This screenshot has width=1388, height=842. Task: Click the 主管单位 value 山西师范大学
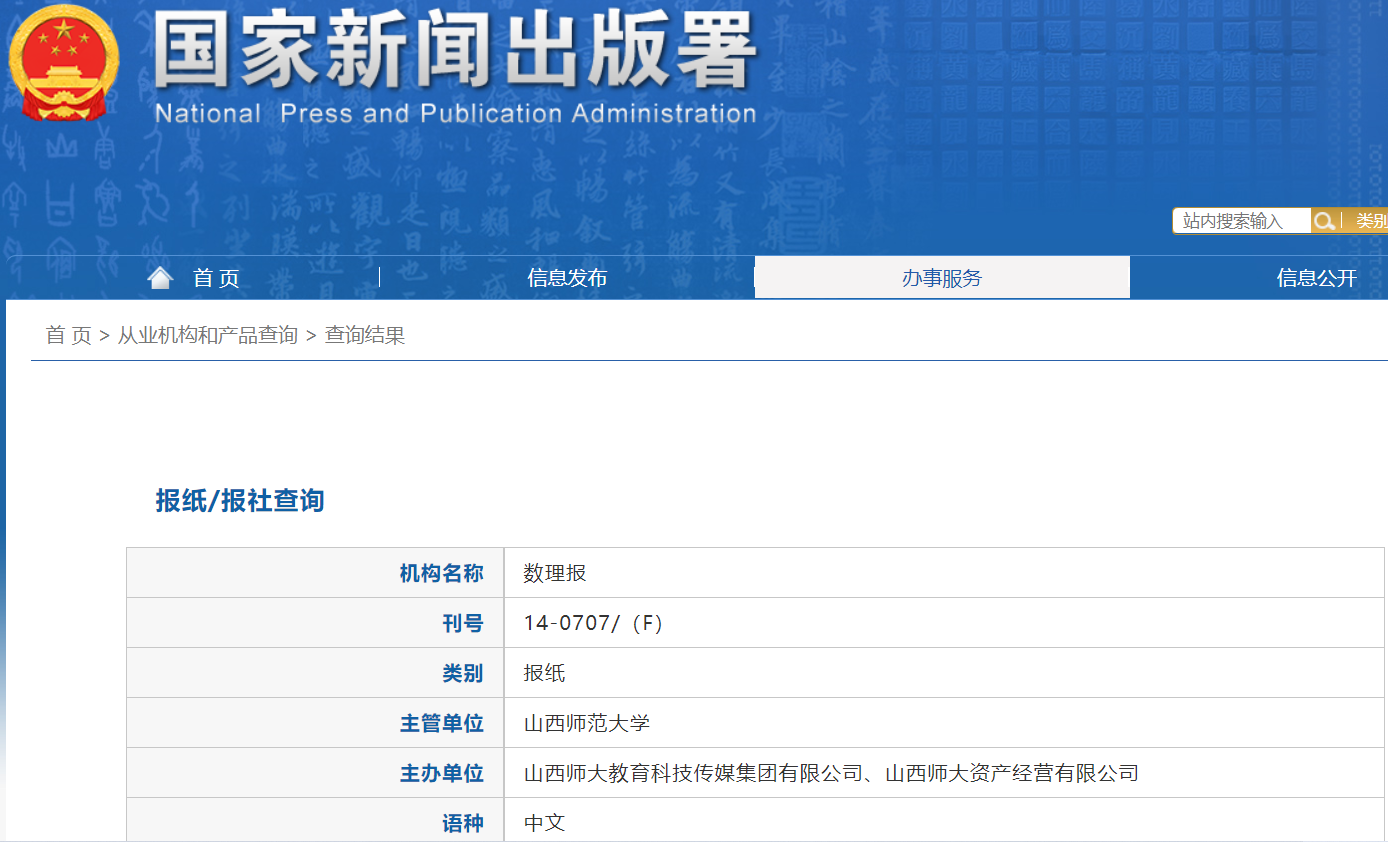[x=582, y=722]
